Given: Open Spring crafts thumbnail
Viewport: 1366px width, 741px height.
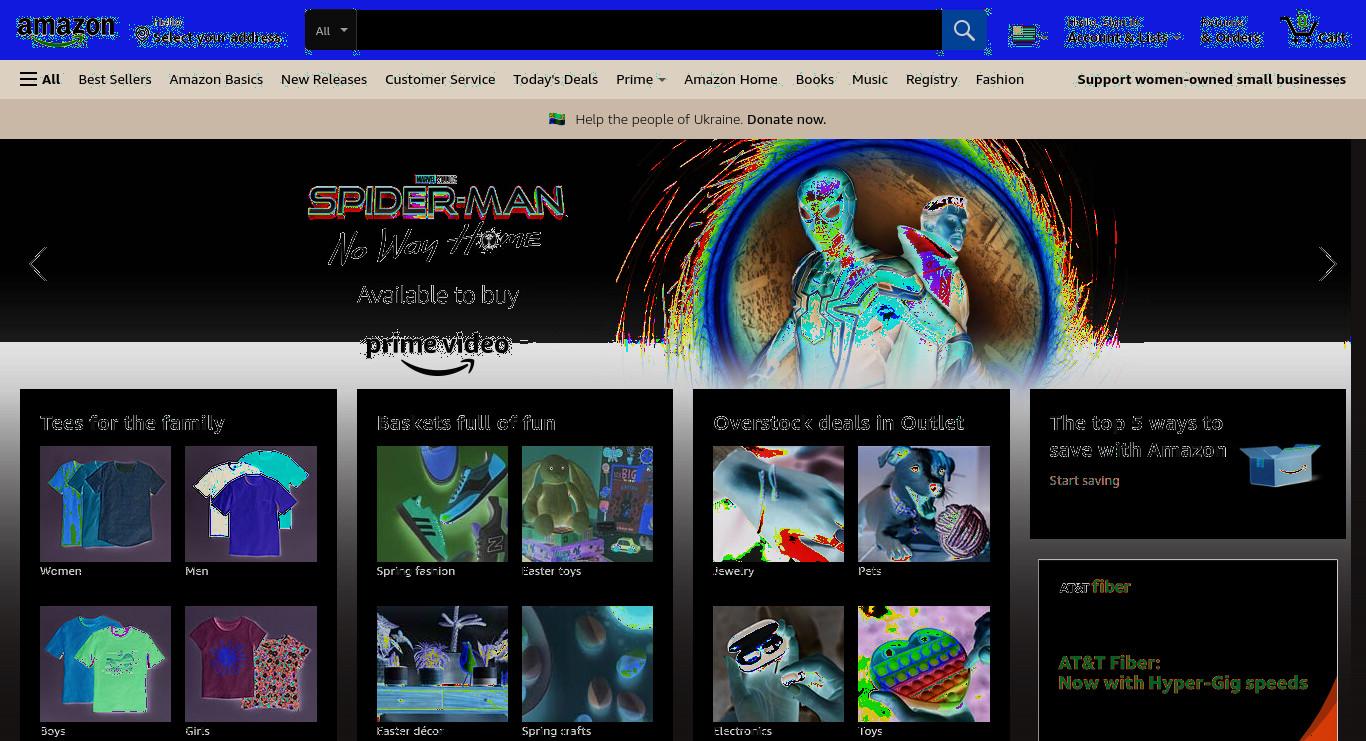Looking at the screenshot, I should (x=587, y=664).
